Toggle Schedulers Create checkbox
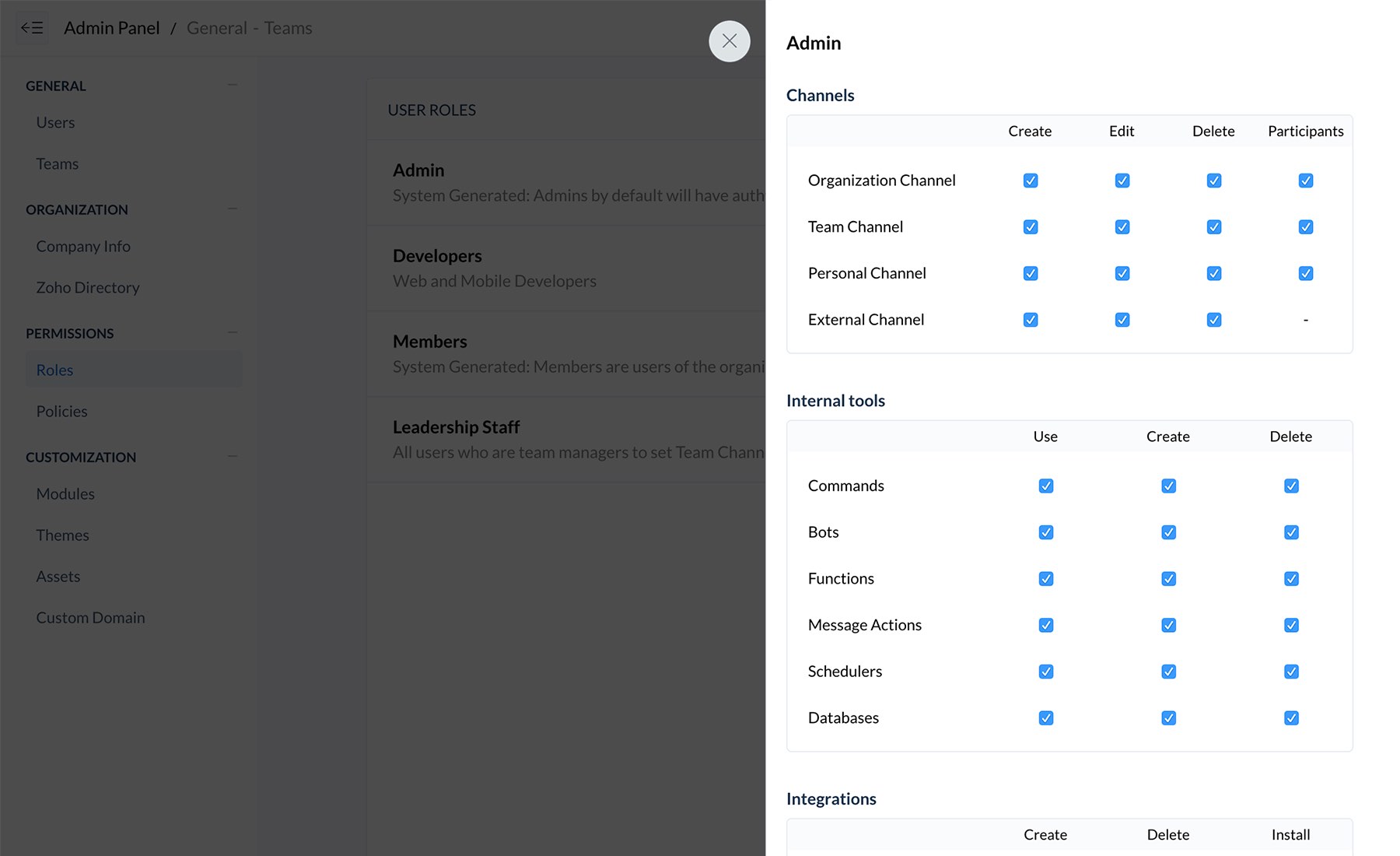This screenshot has height=856, width=1400. tap(1168, 672)
